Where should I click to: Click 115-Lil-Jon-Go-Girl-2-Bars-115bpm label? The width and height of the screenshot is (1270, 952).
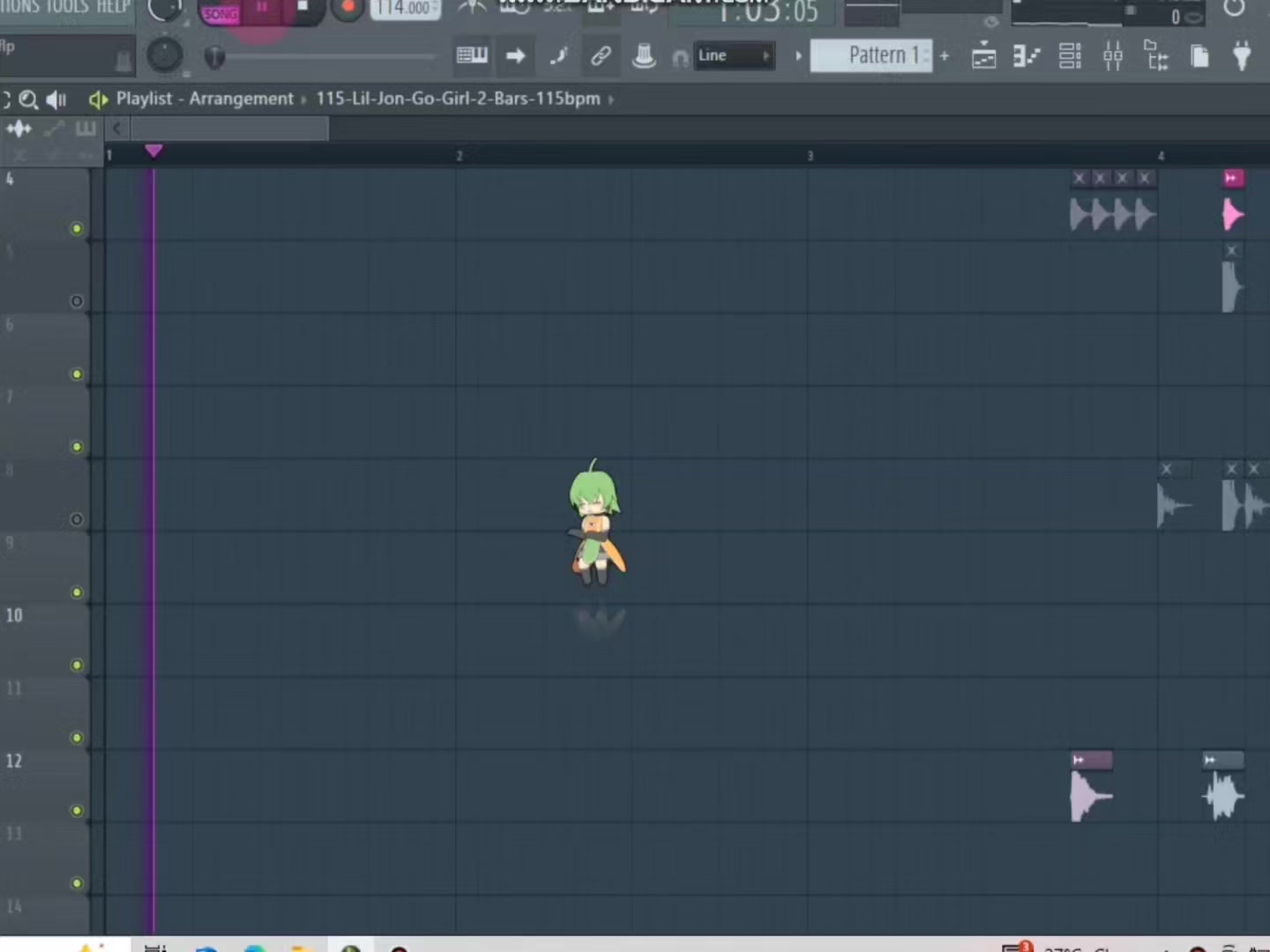coord(458,99)
